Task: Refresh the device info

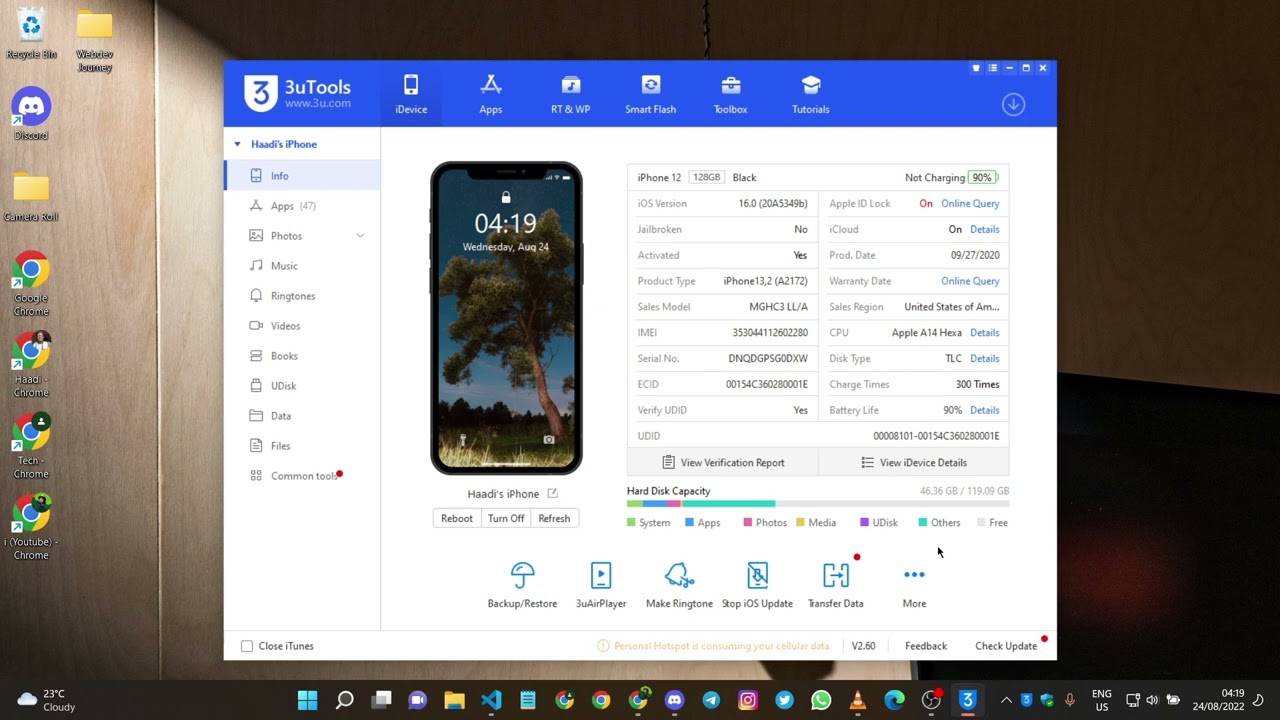Action: tap(554, 518)
